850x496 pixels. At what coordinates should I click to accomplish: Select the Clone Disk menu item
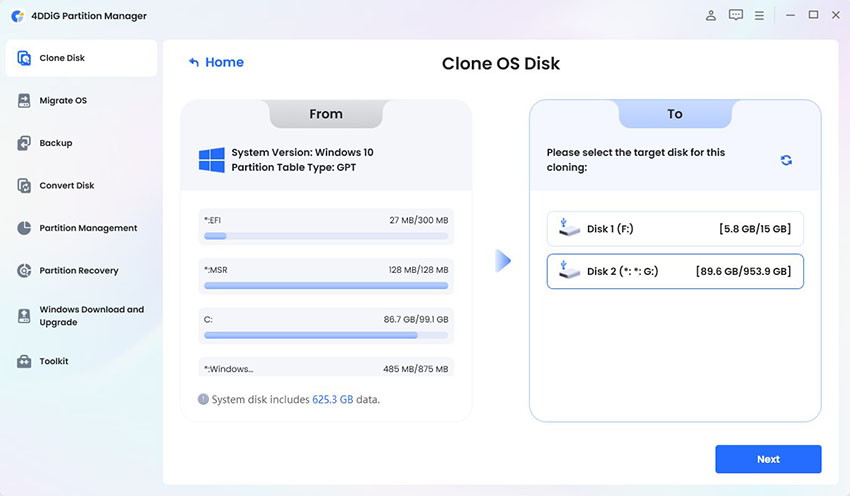tap(81, 58)
